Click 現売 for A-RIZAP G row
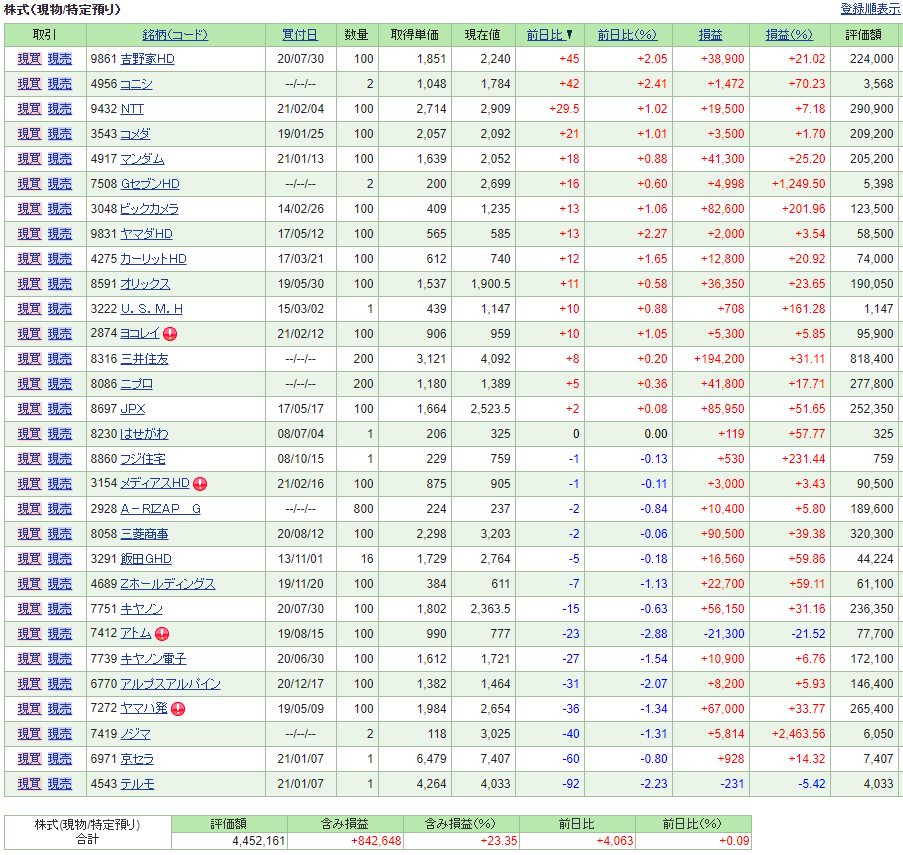Viewport: 903px width, 855px height. pyautogui.click(x=59, y=510)
